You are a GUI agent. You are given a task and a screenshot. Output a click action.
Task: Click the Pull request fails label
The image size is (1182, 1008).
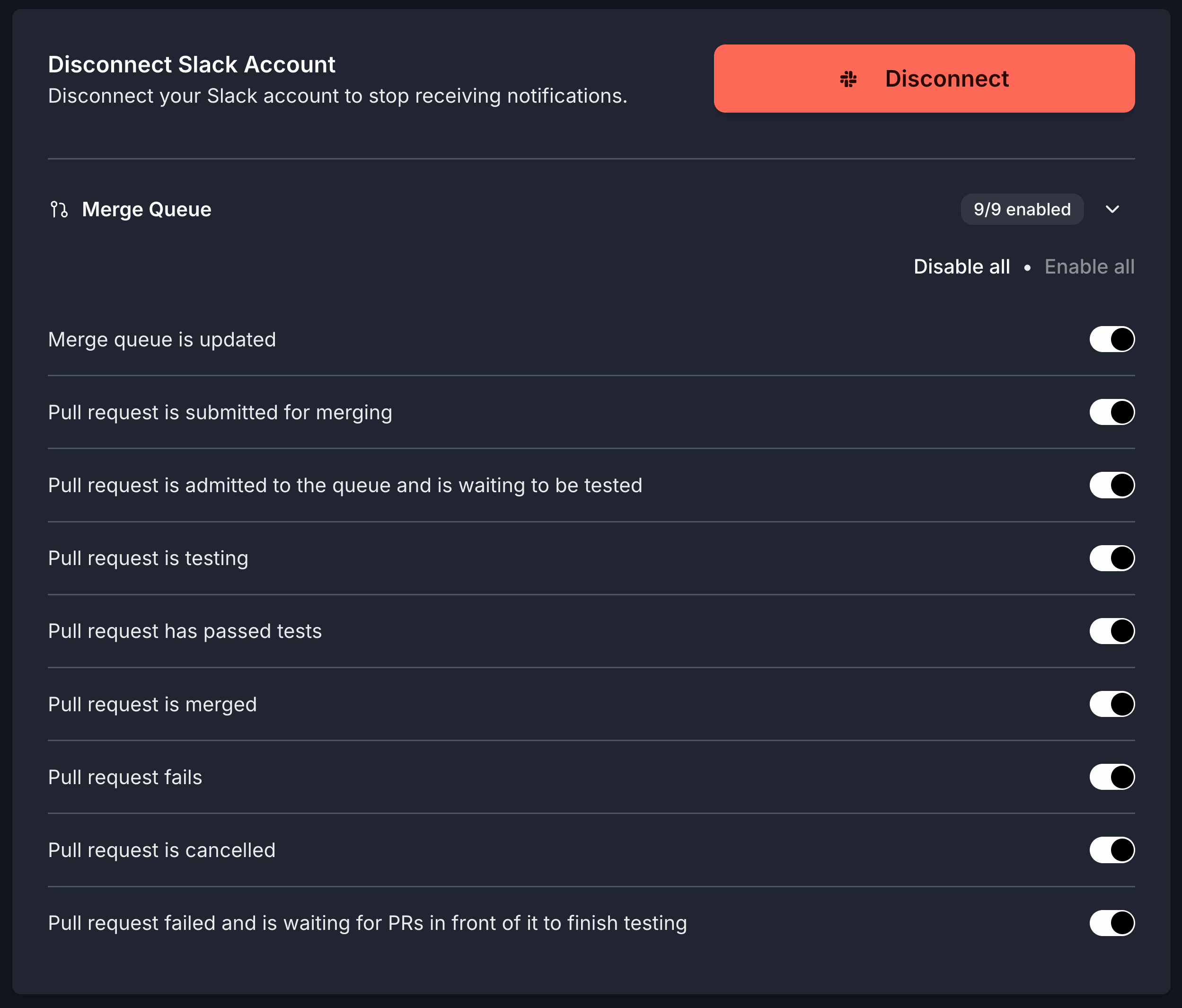click(x=125, y=778)
